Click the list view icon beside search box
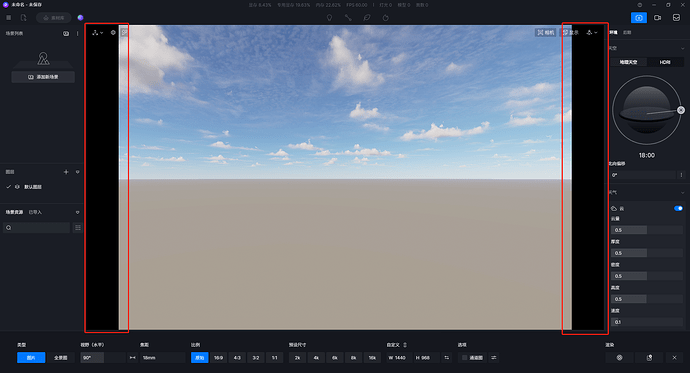Image resolution: width=690 pixels, height=373 pixels. click(x=77, y=227)
